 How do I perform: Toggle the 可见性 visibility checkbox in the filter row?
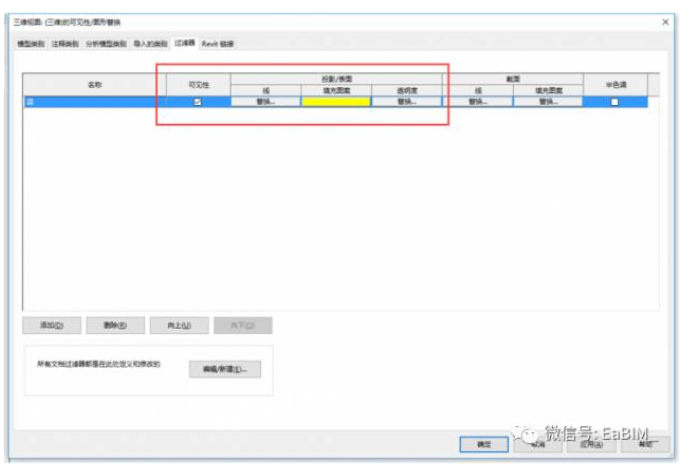coord(197,102)
